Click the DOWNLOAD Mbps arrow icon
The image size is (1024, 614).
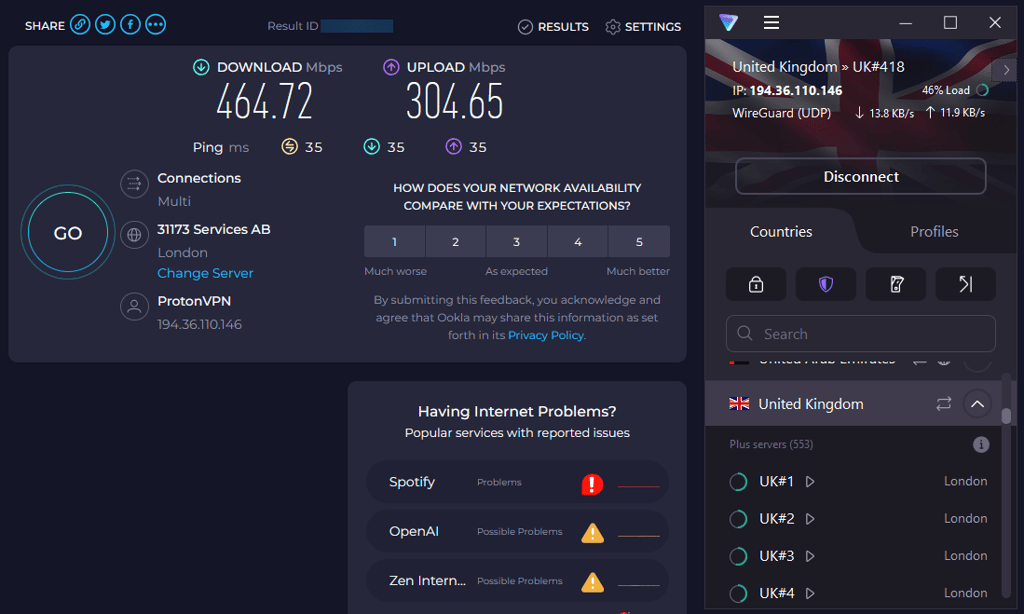pos(201,67)
